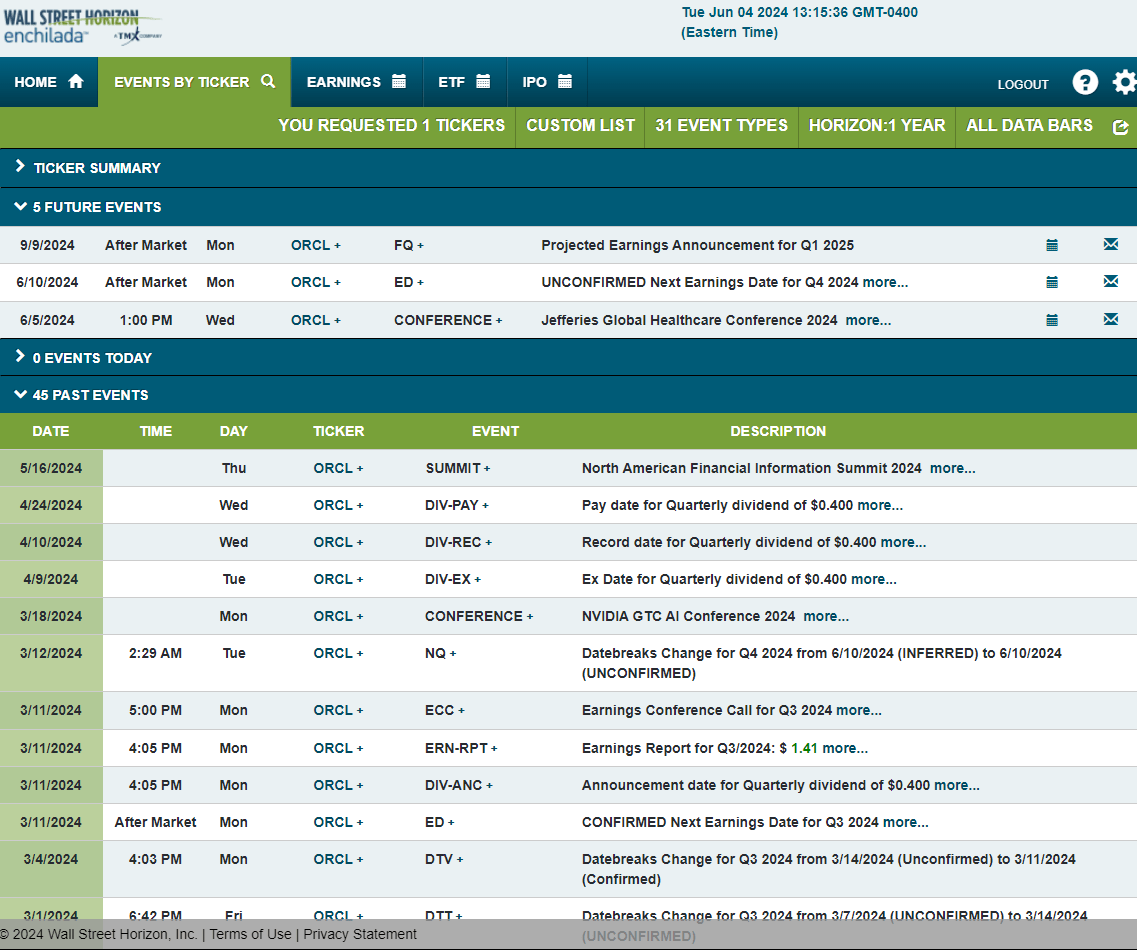Sort past events by the TICKER column header
The image size is (1137, 950).
click(x=339, y=431)
